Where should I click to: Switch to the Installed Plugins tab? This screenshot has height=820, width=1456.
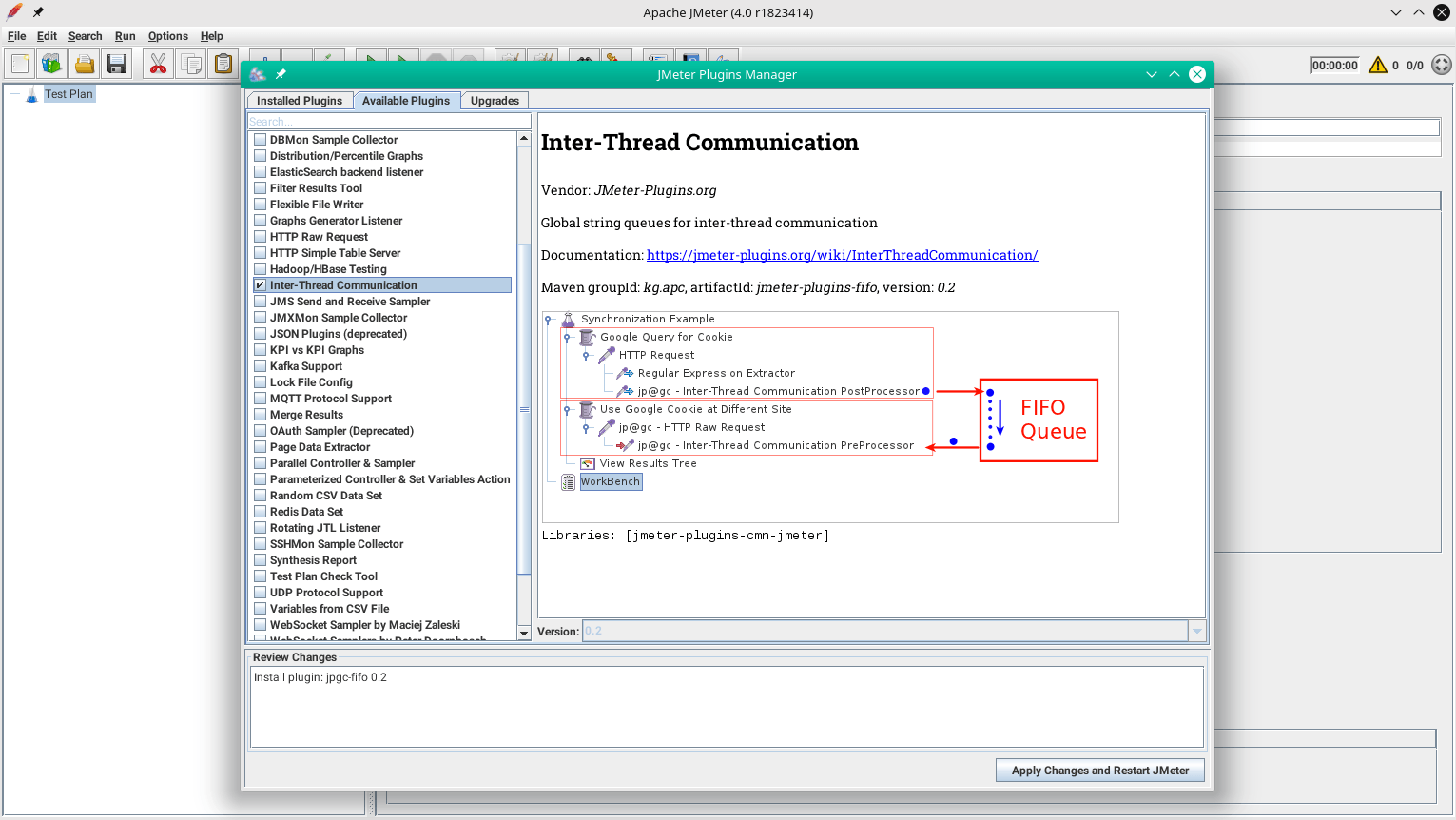(300, 101)
